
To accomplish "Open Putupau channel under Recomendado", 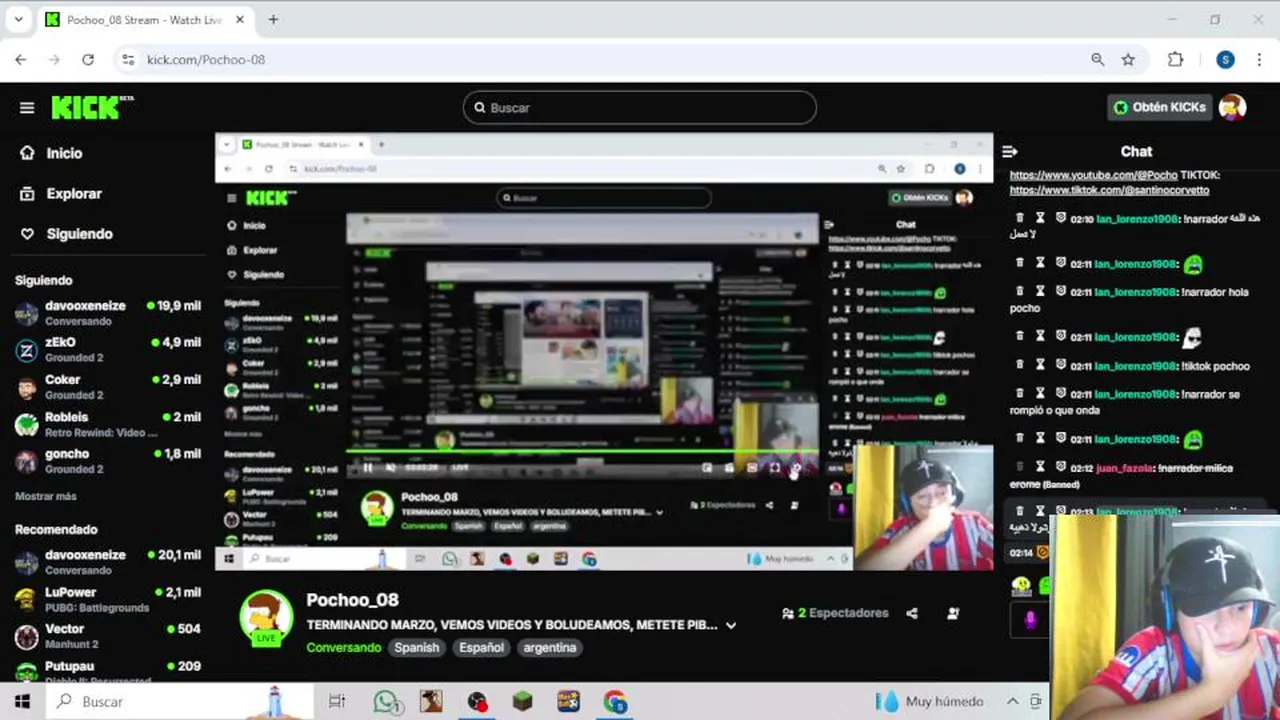I will (107, 670).
